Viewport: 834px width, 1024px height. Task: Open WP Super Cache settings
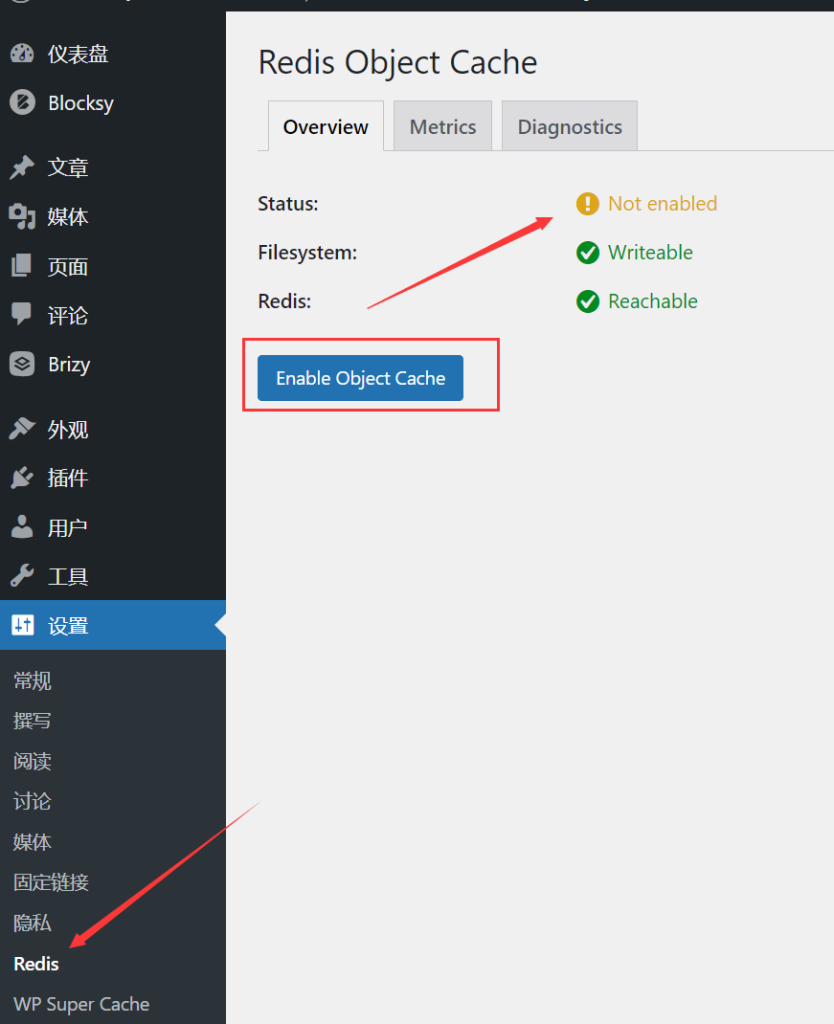click(x=81, y=1004)
